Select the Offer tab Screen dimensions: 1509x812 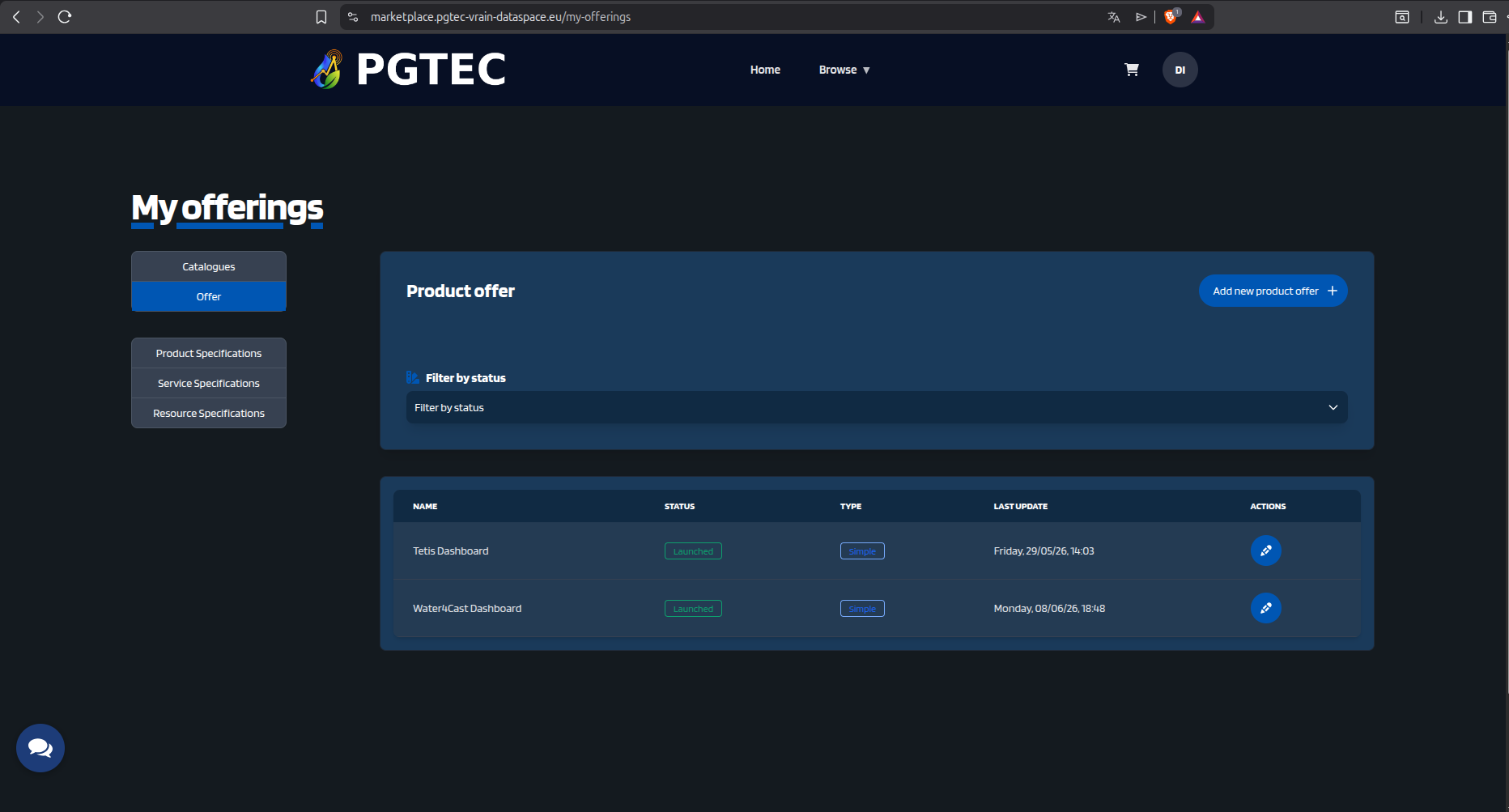pyautogui.click(x=209, y=296)
